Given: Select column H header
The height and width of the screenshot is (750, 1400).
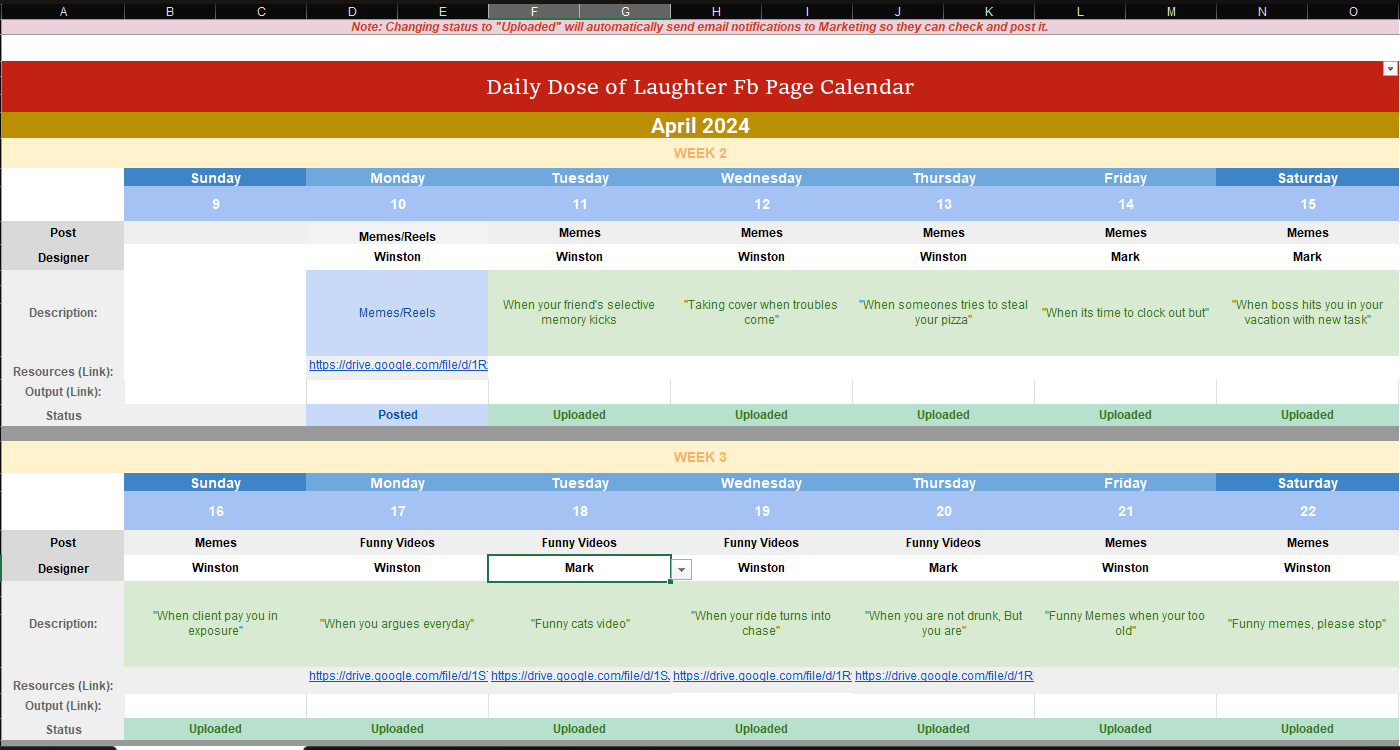Looking at the screenshot, I should (716, 11).
